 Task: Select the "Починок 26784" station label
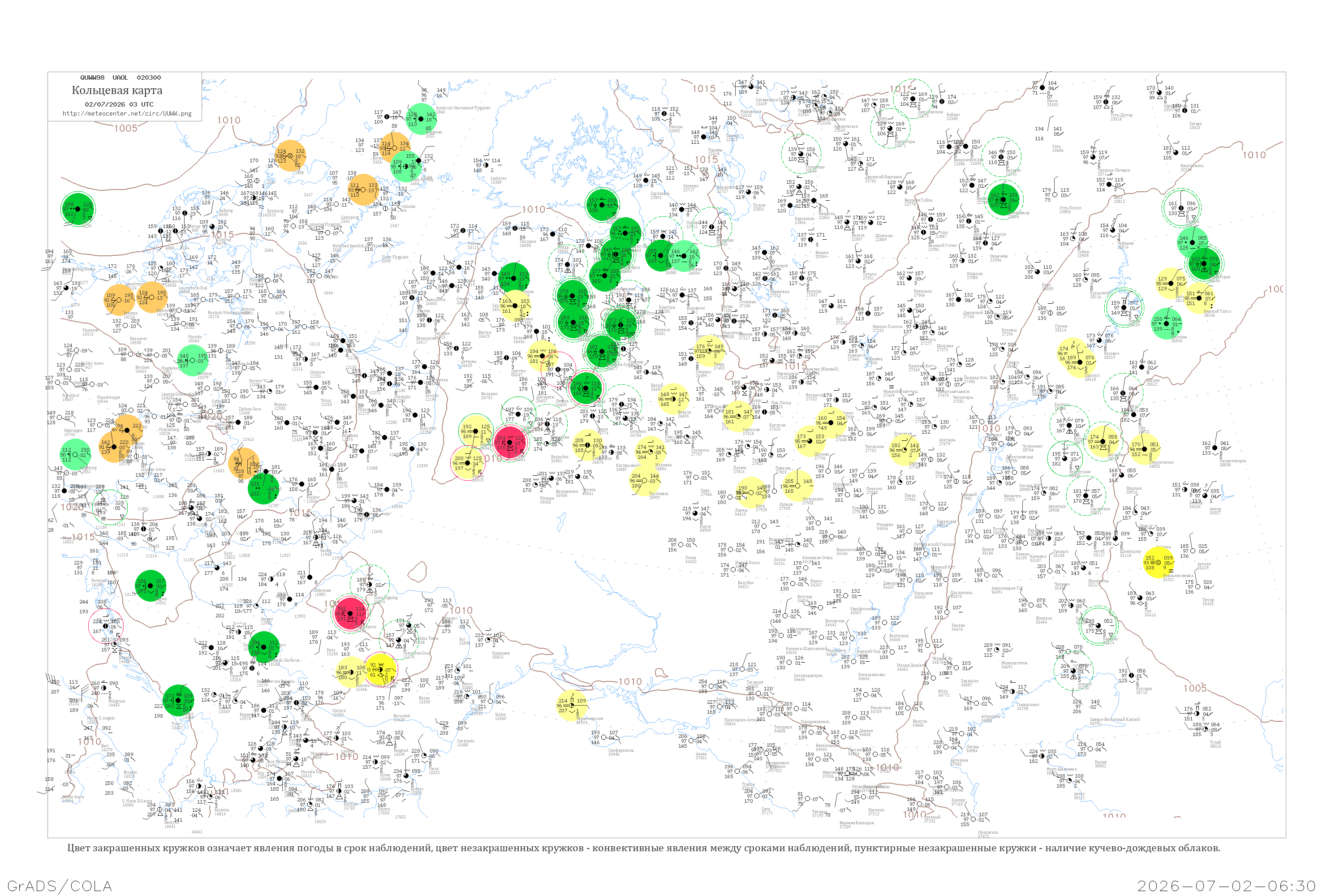click(639, 433)
